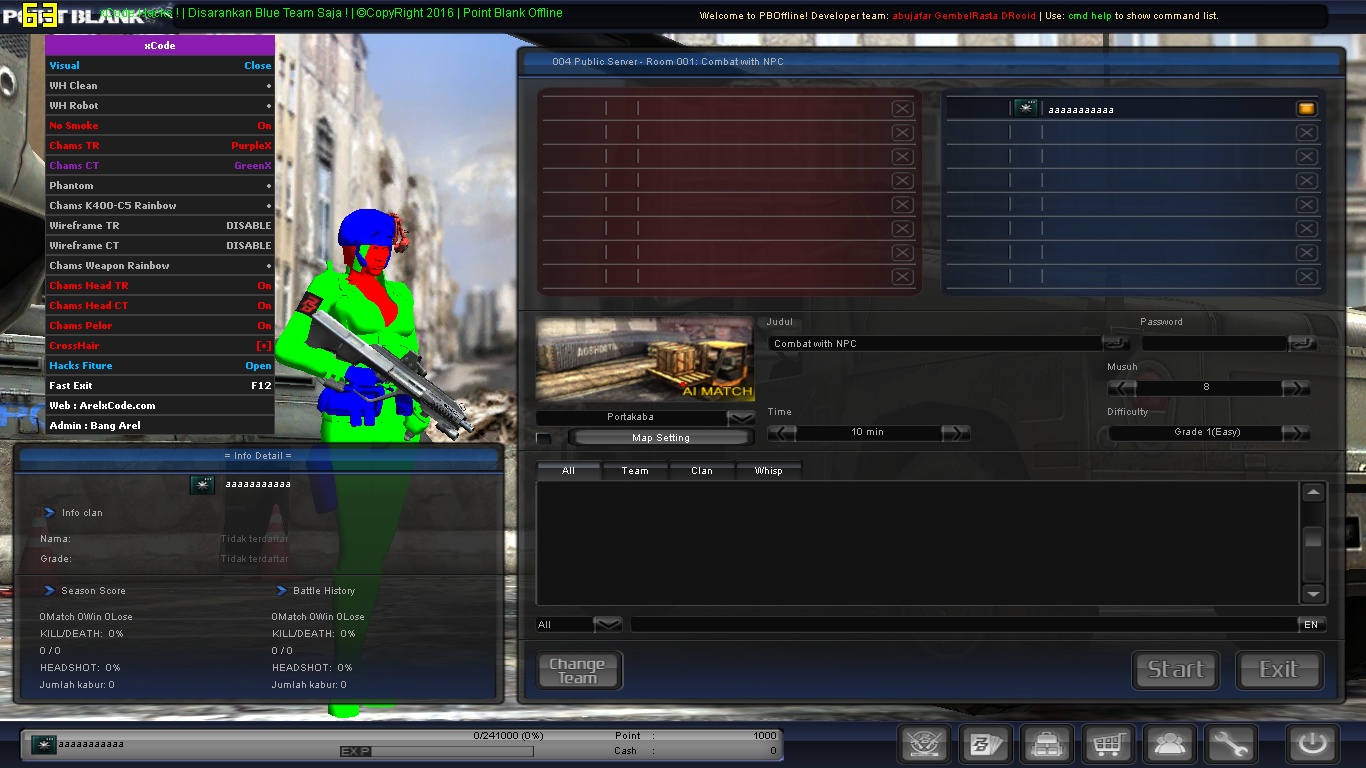Close the first red team slot
The width and height of the screenshot is (1366, 768).
tap(902, 109)
